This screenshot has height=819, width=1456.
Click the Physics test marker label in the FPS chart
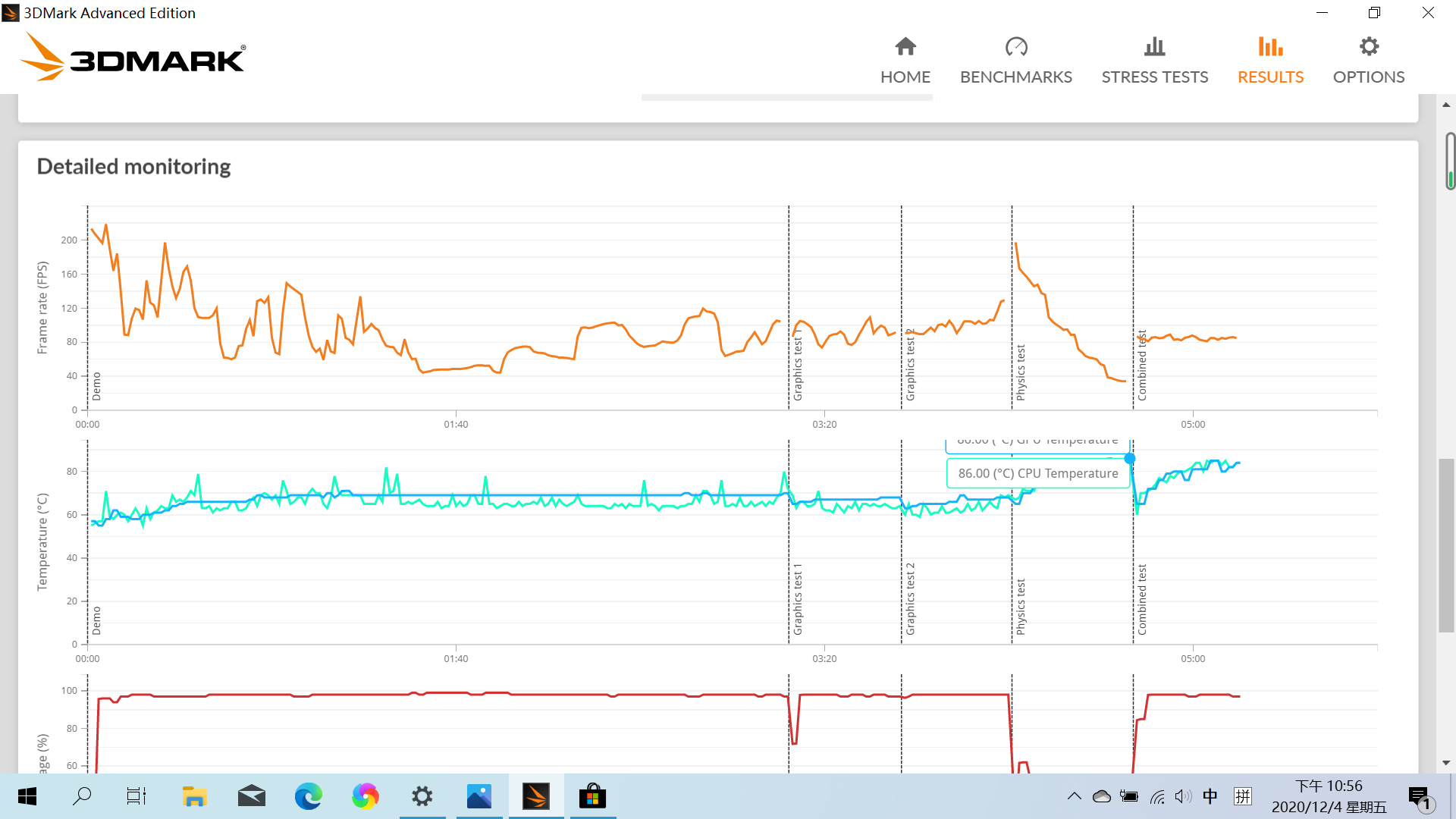coord(1021,372)
